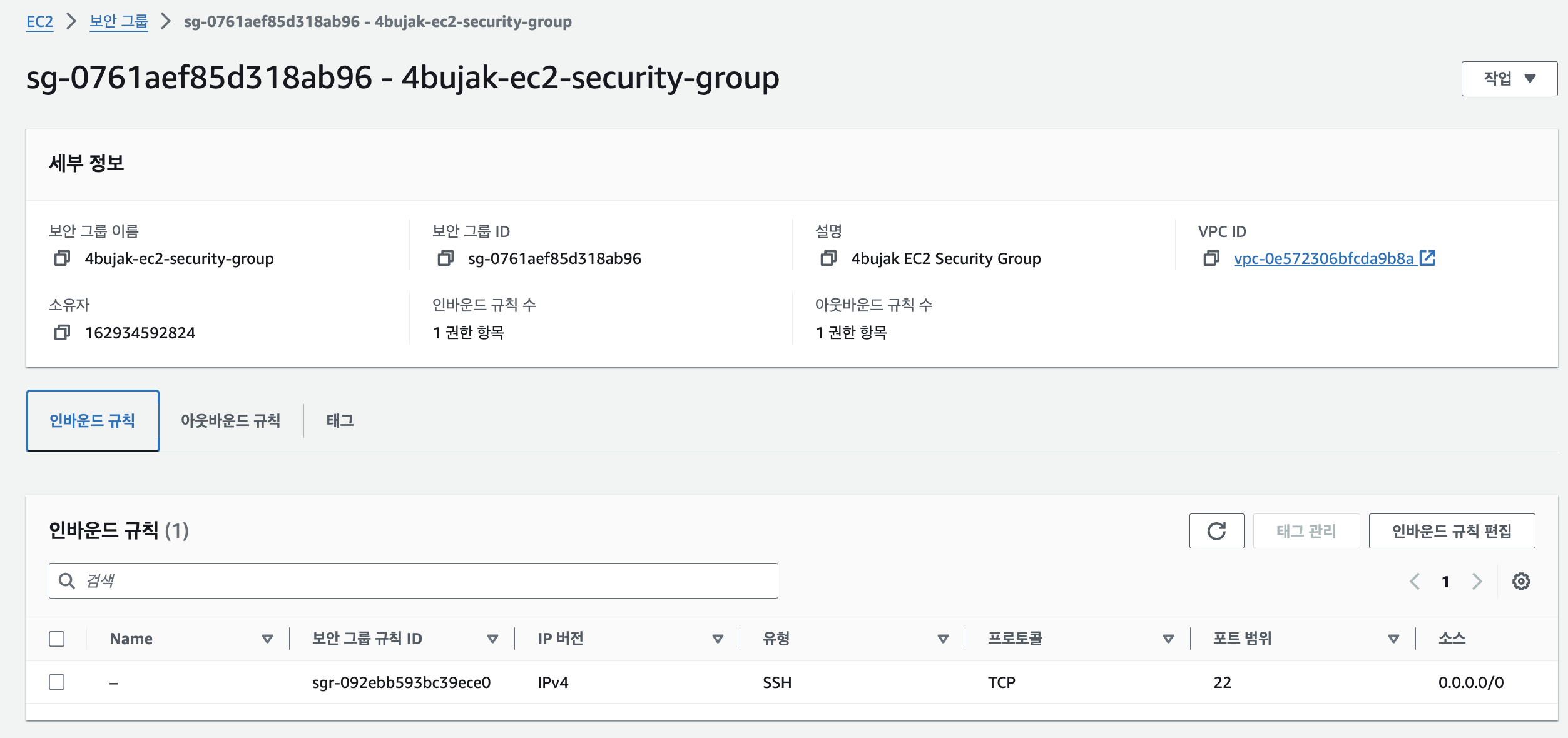
Task: Click the external link icon beside VPC ID
Action: (1427, 258)
